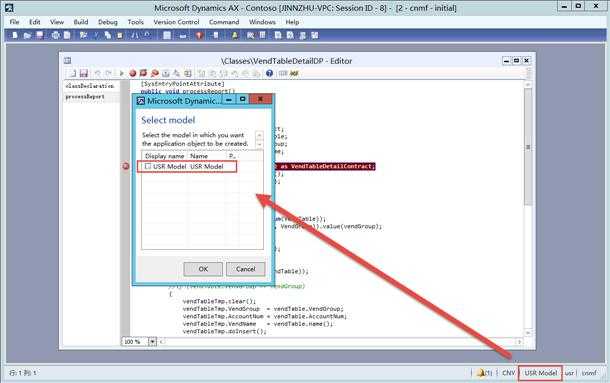Click the New icon in main toolbar
610x383 pixels.
point(15,35)
